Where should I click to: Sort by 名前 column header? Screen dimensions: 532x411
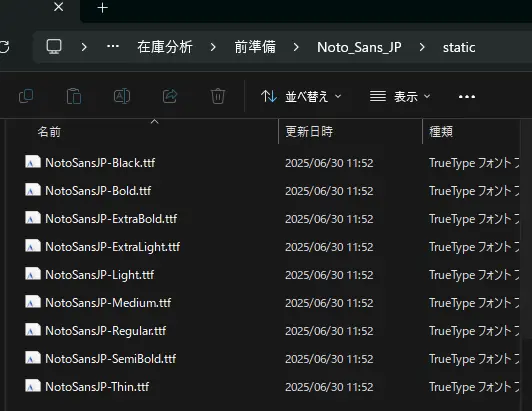[x=49, y=132]
